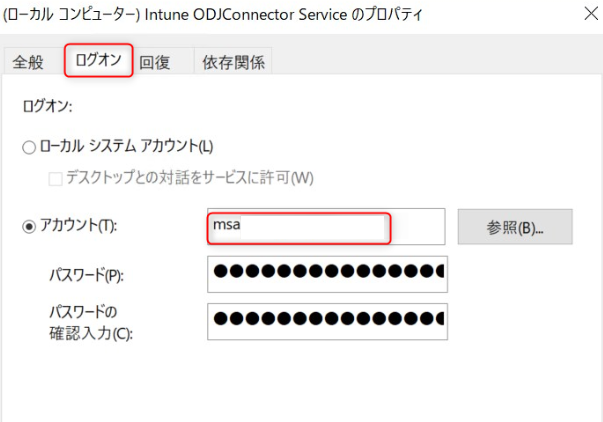Image resolution: width=603 pixels, height=422 pixels.
Task: Close the properties dialog with X
Action: (591, 14)
